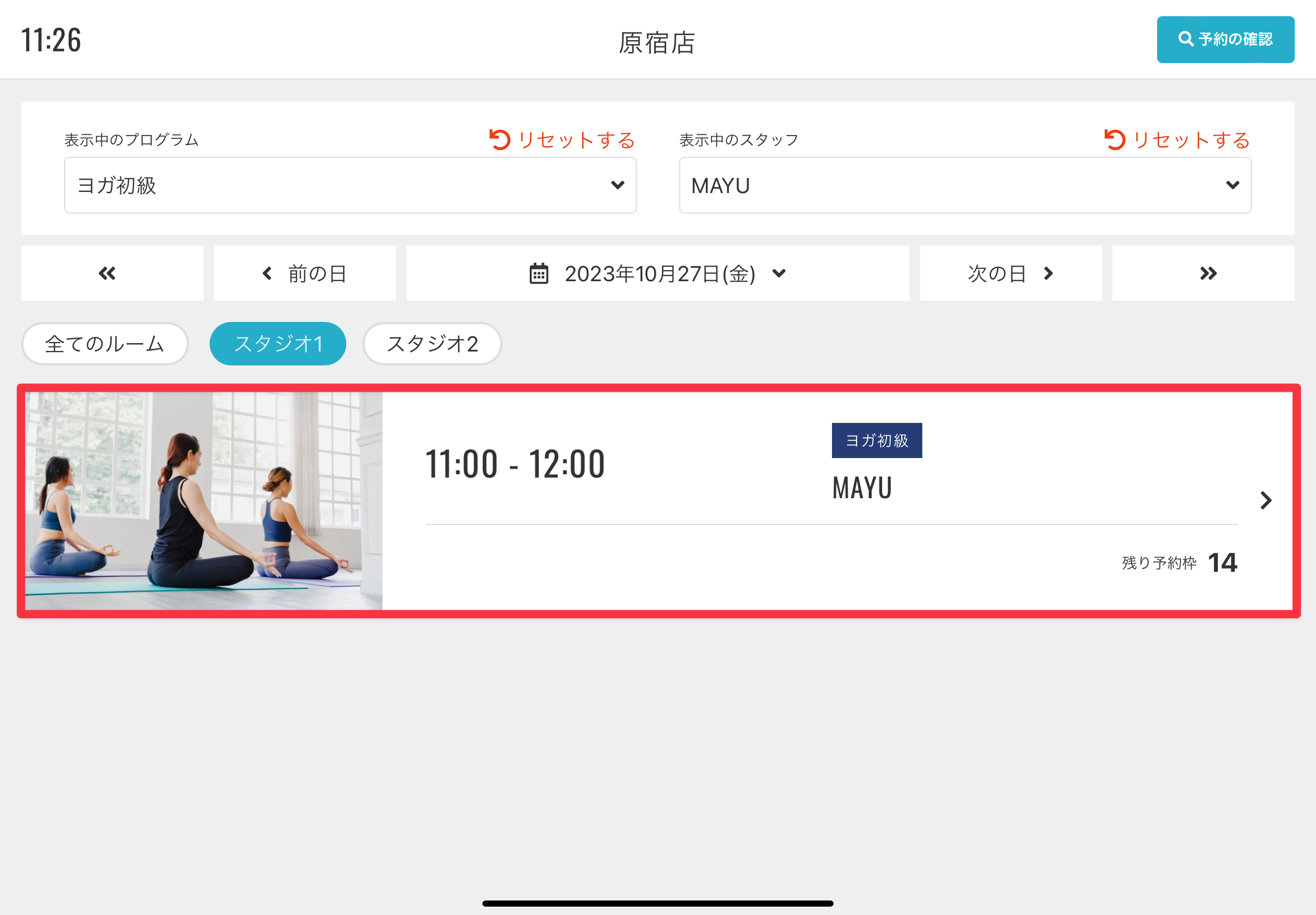Click the yoga class thumbnail photo

[x=204, y=500]
